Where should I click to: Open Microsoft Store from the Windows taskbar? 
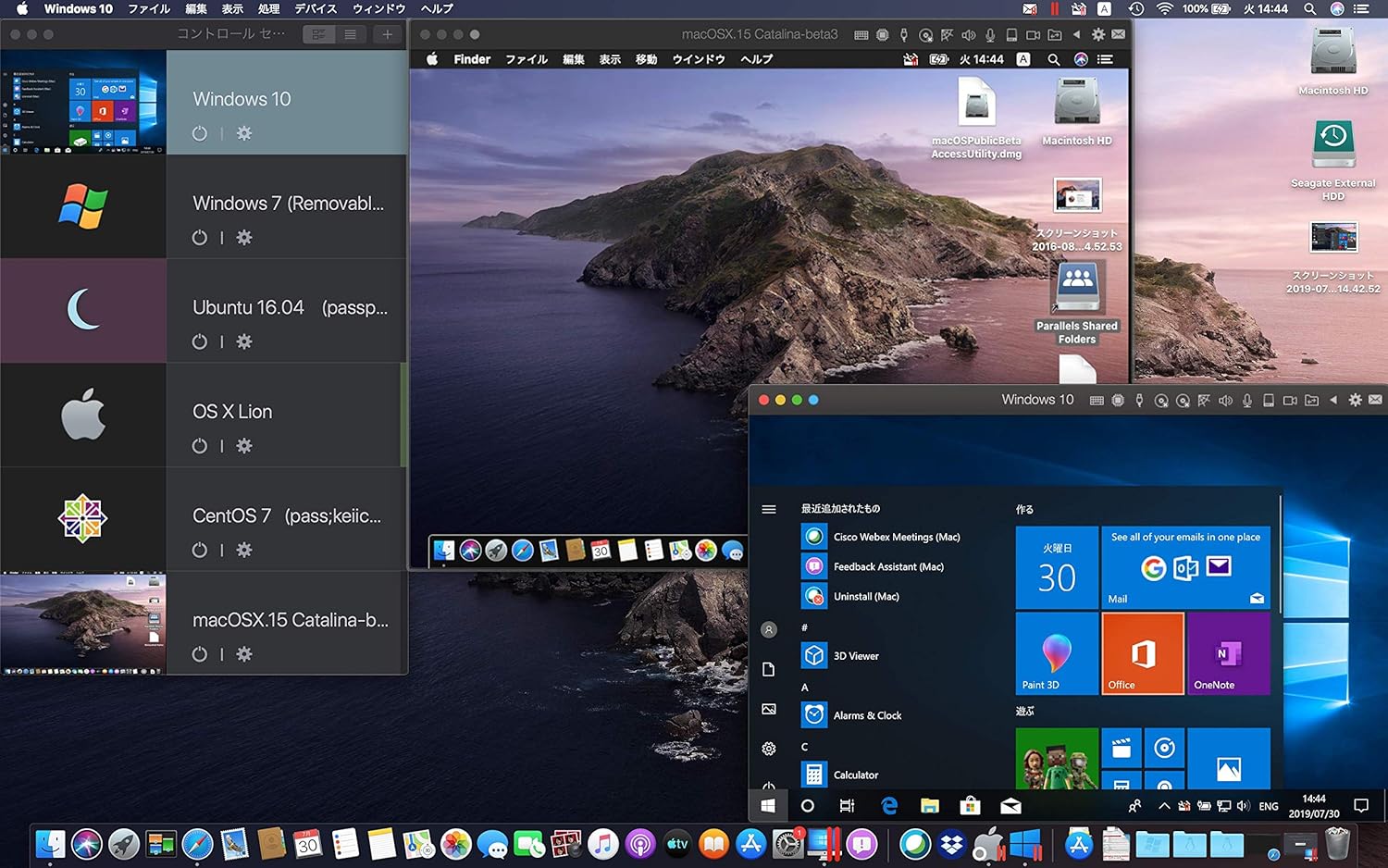(x=970, y=806)
